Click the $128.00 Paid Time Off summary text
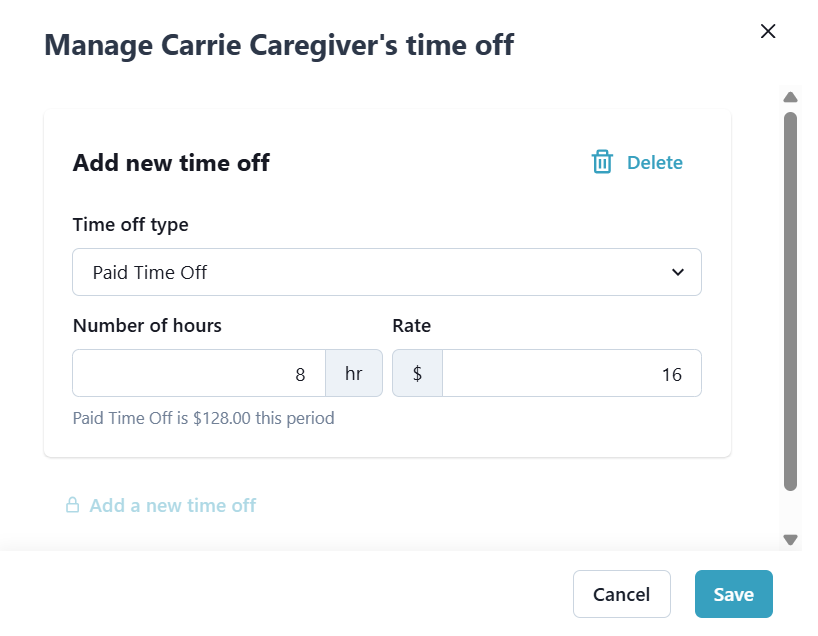The image size is (818, 636). click(x=203, y=418)
